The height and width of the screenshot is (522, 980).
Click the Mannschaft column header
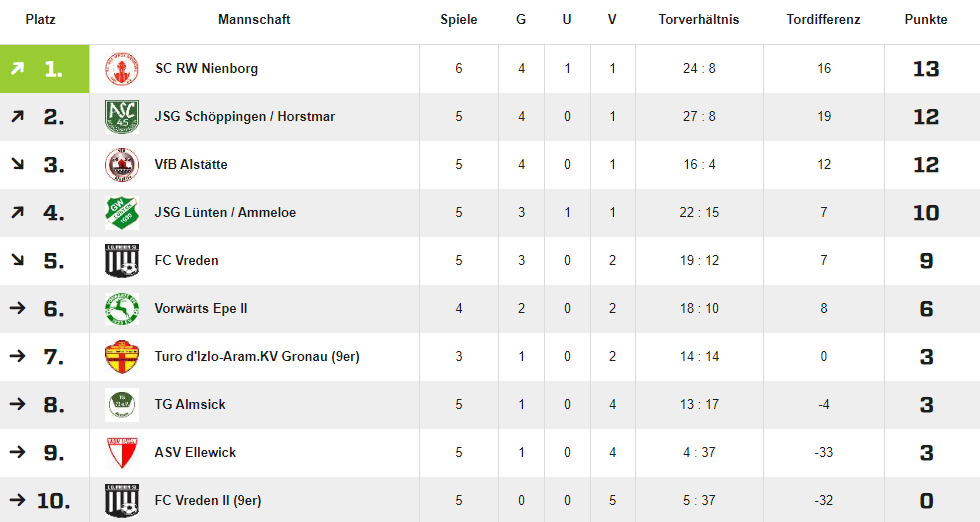(254, 19)
